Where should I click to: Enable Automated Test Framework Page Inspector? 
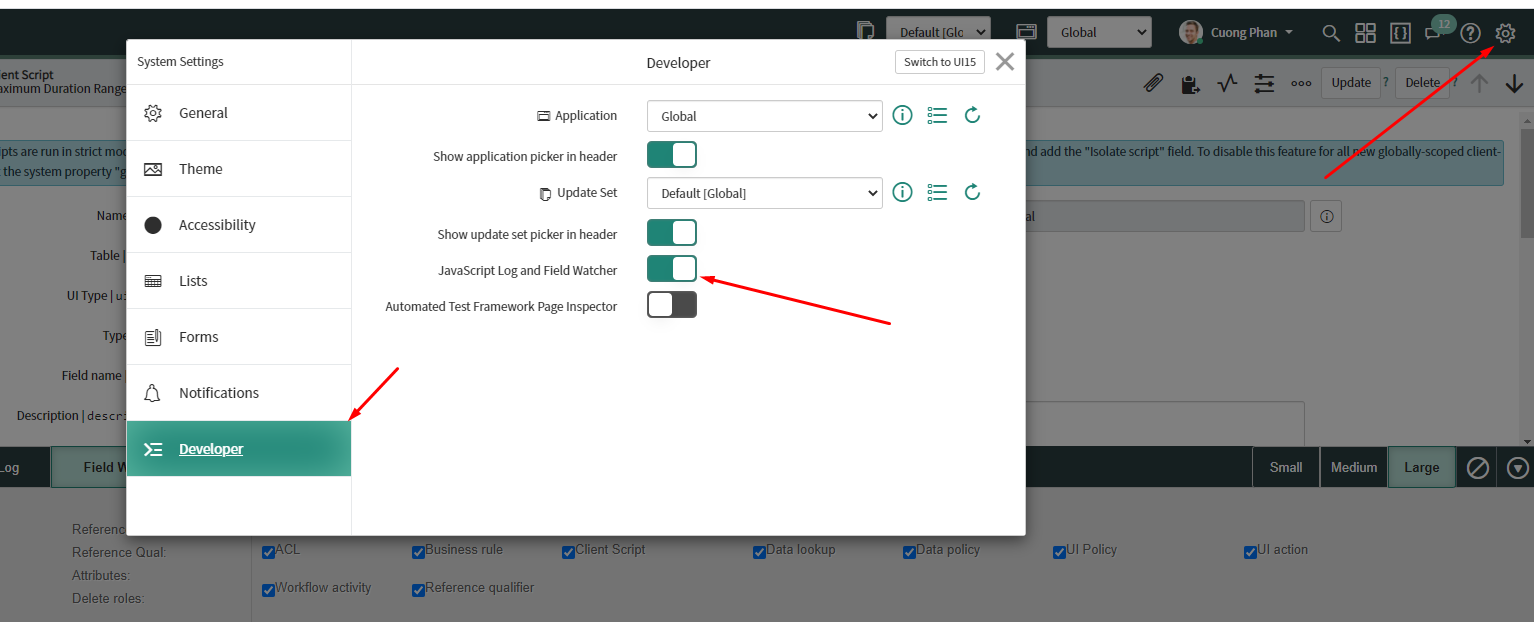pos(671,304)
